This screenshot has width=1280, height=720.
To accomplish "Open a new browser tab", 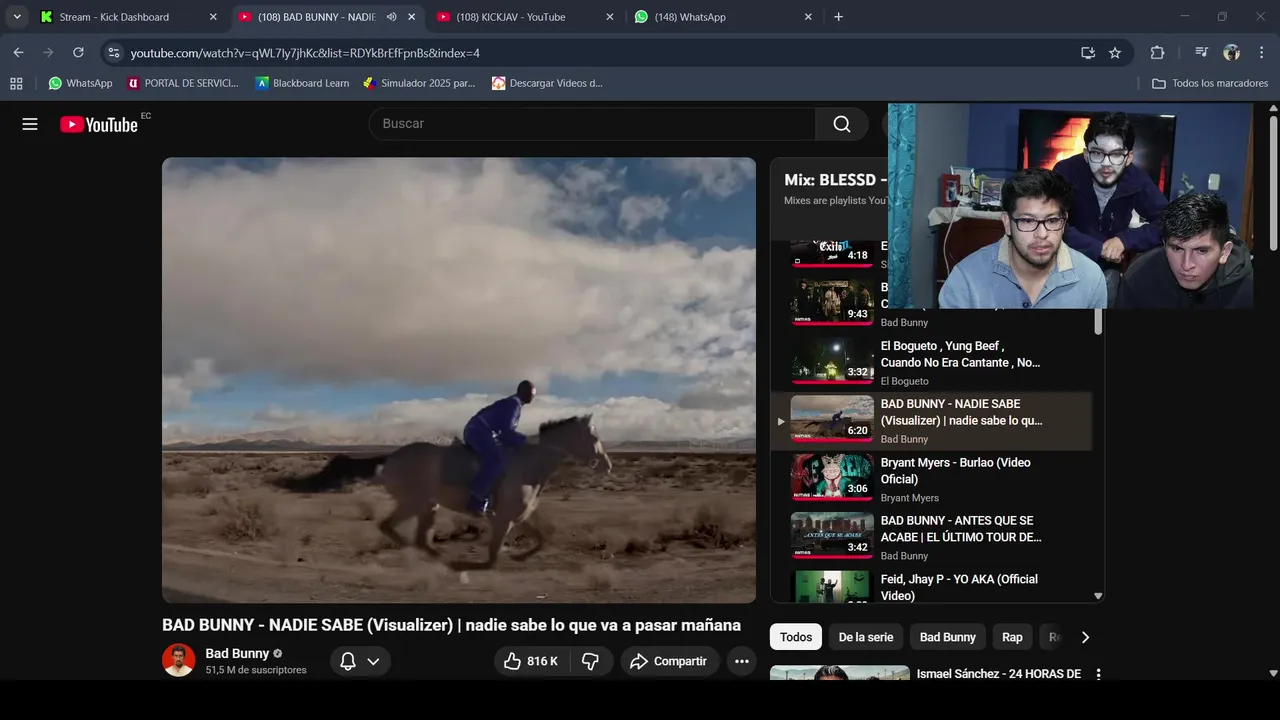I will pos(838,17).
